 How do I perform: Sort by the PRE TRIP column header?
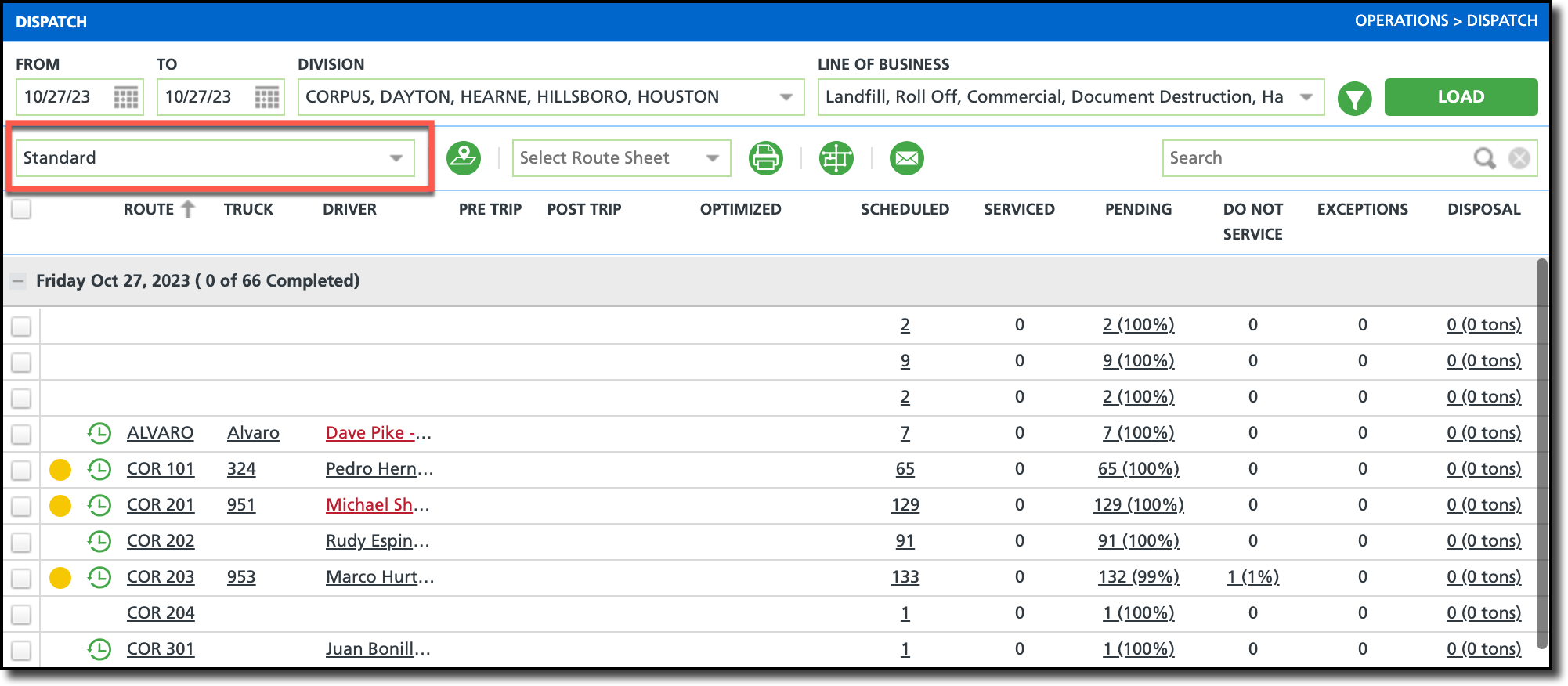pos(490,209)
